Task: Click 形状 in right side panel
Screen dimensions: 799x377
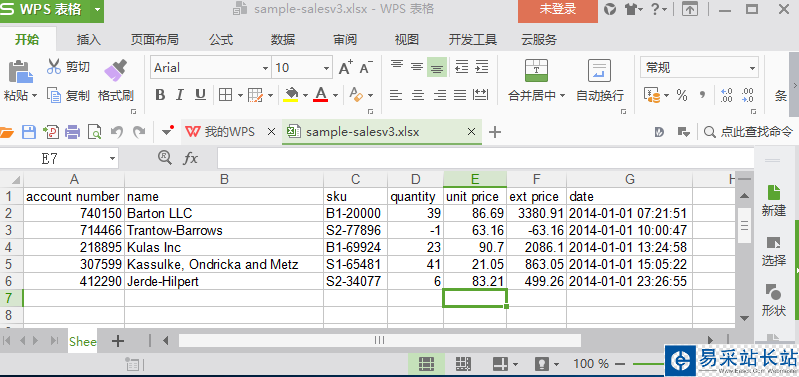Action: pyautogui.click(x=774, y=301)
